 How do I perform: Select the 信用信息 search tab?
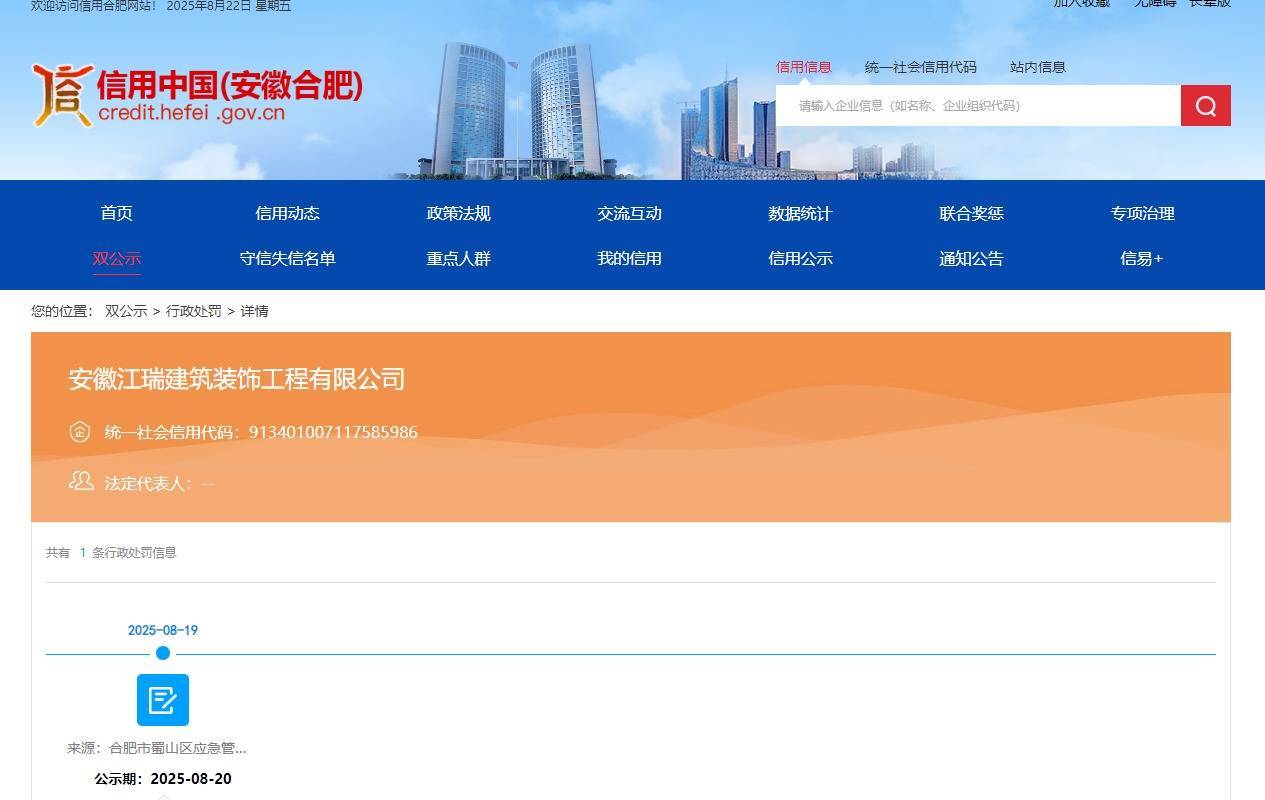(804, 67)
